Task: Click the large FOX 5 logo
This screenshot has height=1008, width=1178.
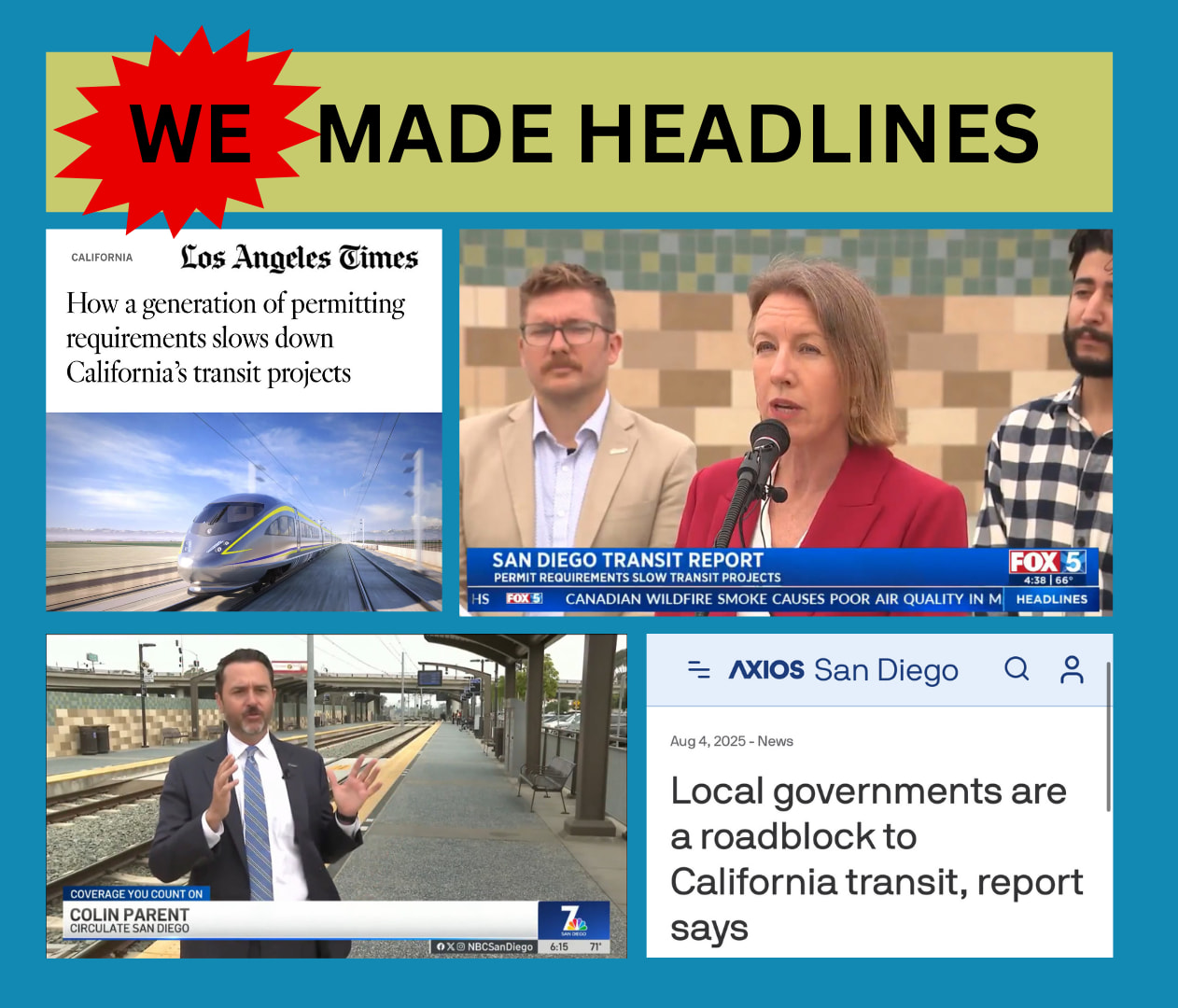Action: point(1046,562)
